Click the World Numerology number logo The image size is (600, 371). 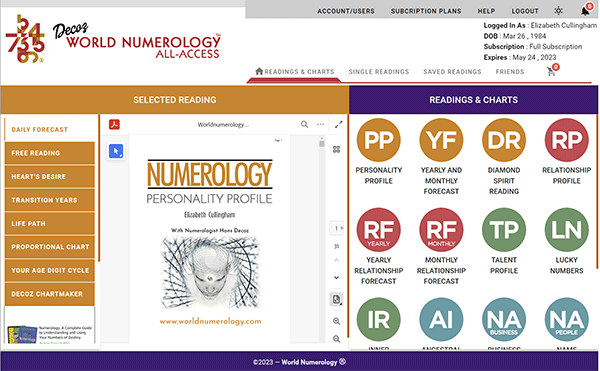[25, 39]
